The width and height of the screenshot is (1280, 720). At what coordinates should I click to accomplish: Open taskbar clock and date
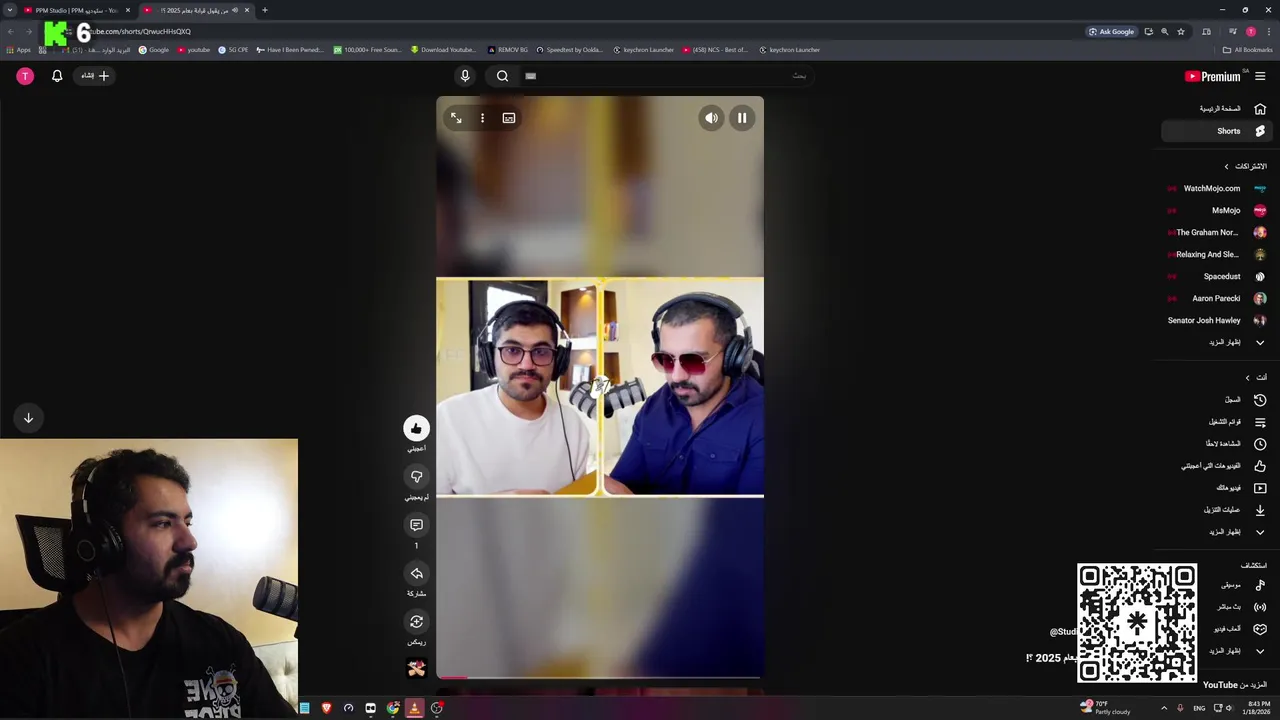(x=1258, y=708)
